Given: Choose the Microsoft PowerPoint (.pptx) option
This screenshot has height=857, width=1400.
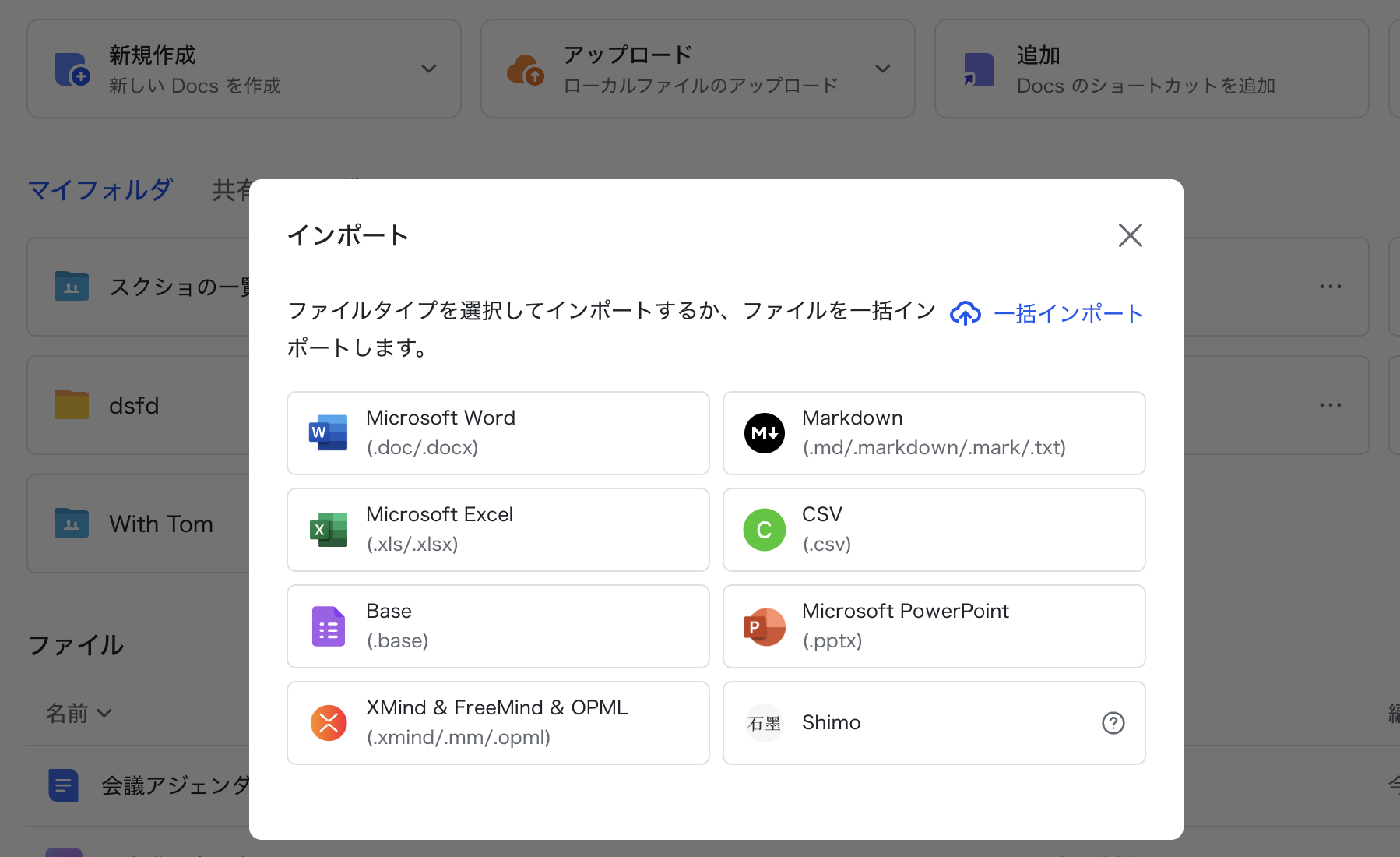Looking at the screenshot, I should coord(934,626).
